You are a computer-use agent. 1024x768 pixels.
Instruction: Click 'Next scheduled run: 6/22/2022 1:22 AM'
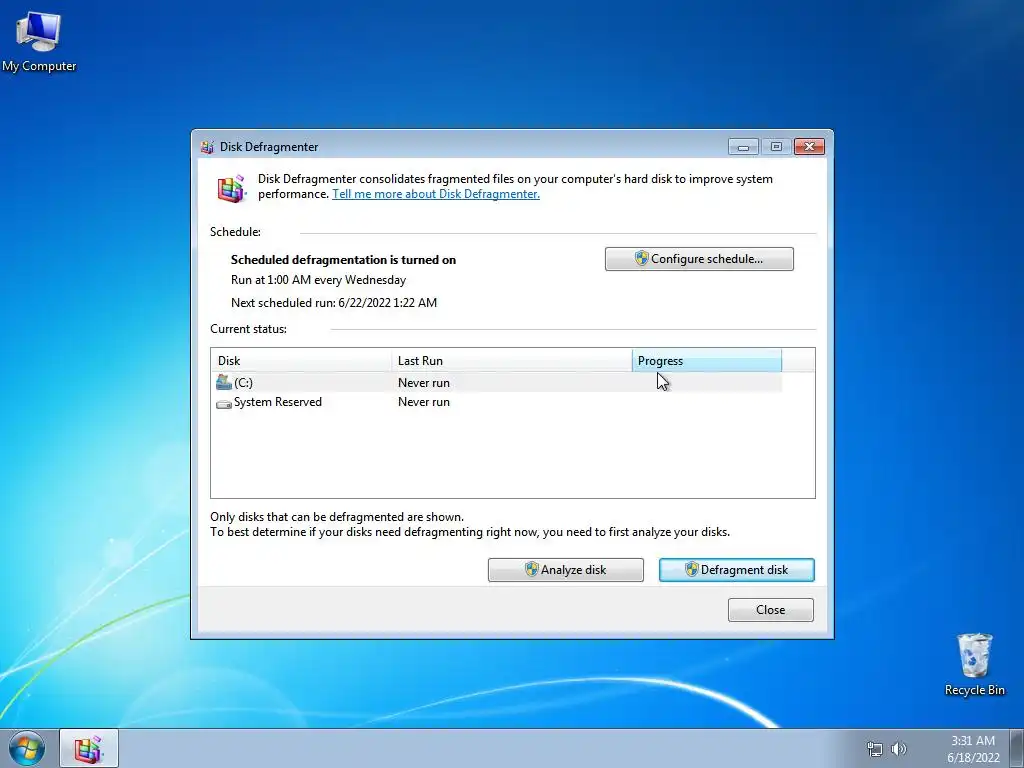click(334, 303)
